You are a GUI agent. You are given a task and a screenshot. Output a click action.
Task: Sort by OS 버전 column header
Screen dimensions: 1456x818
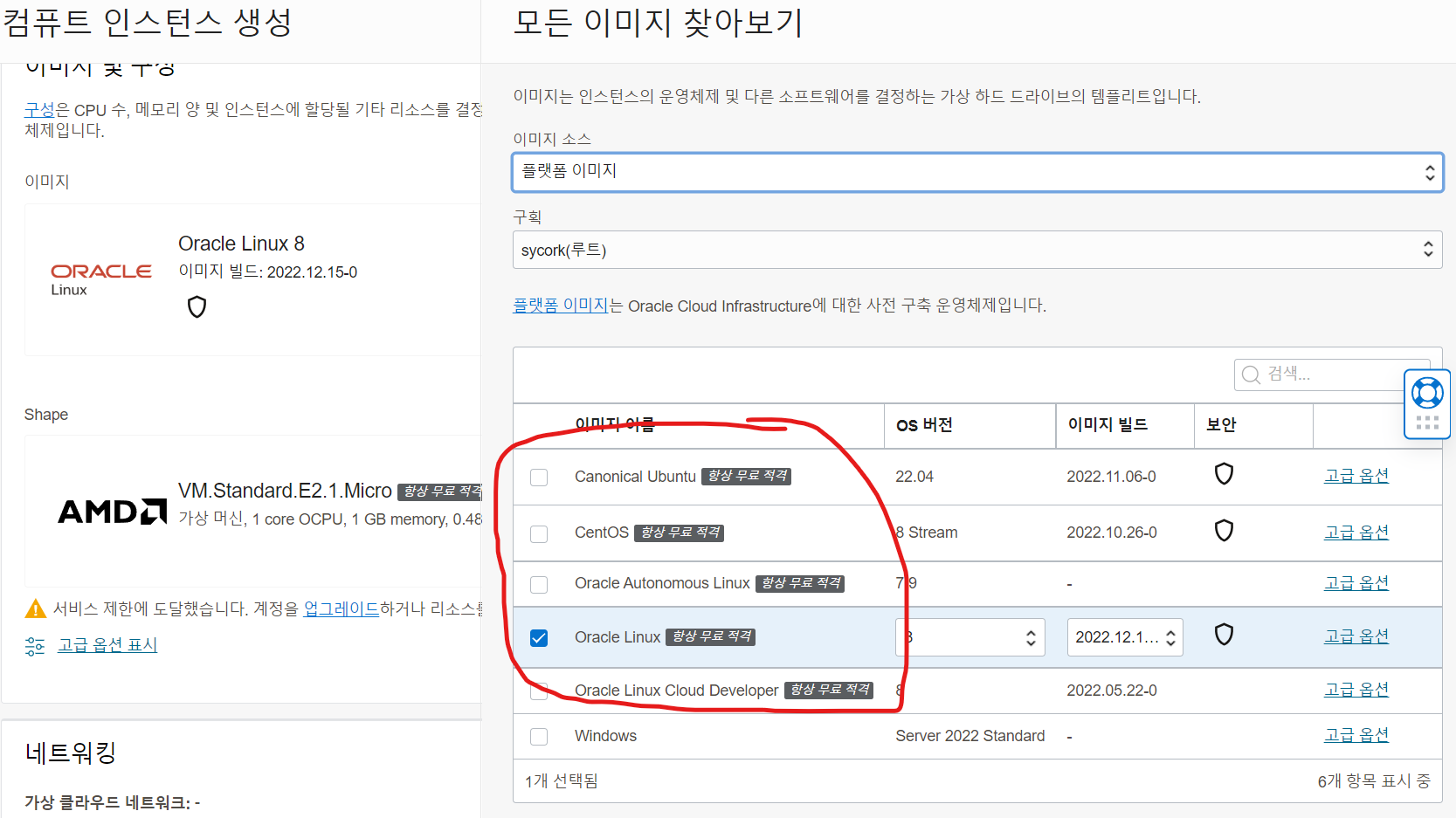point(924,425)
